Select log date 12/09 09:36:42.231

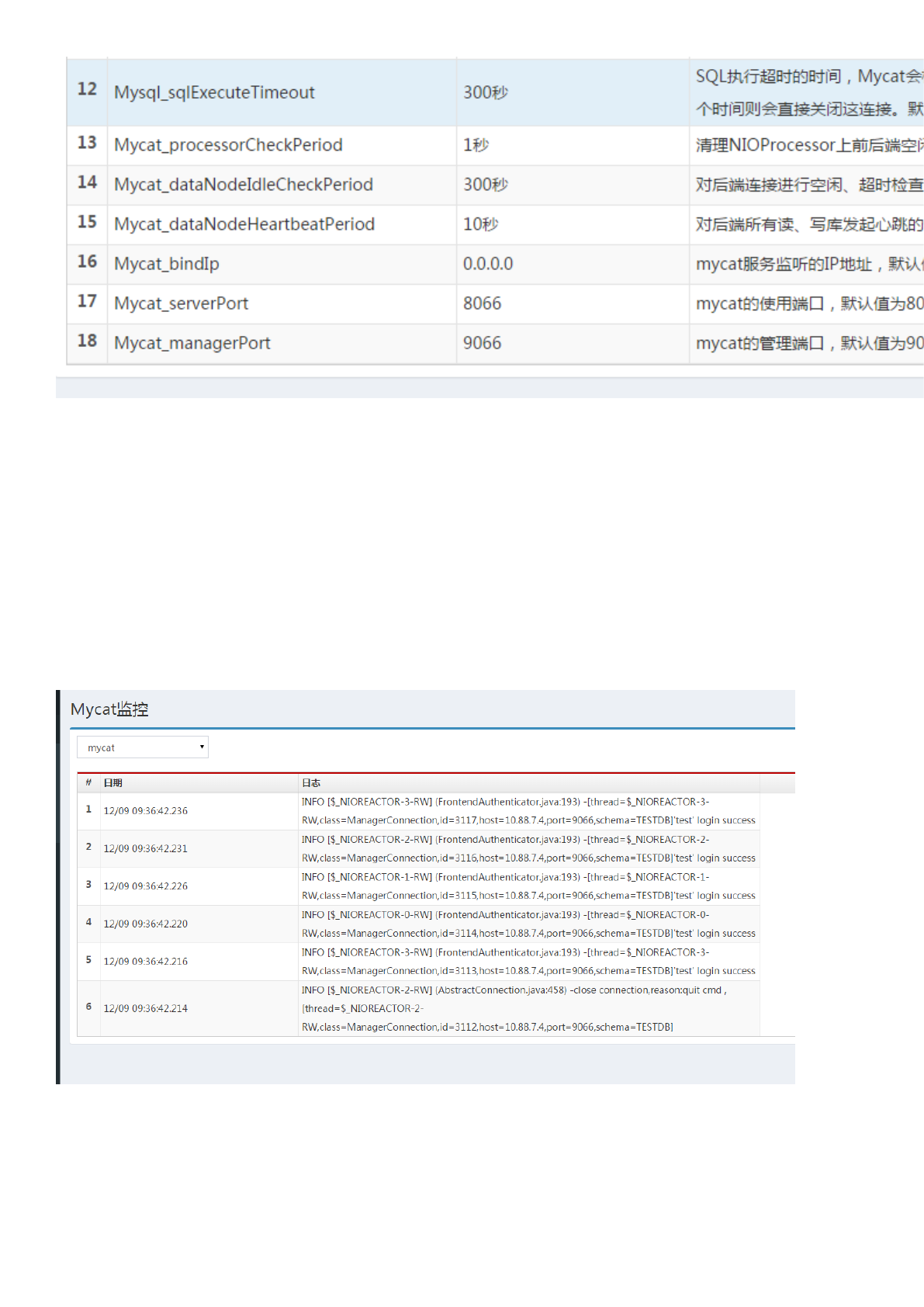[x=146, y=849]
